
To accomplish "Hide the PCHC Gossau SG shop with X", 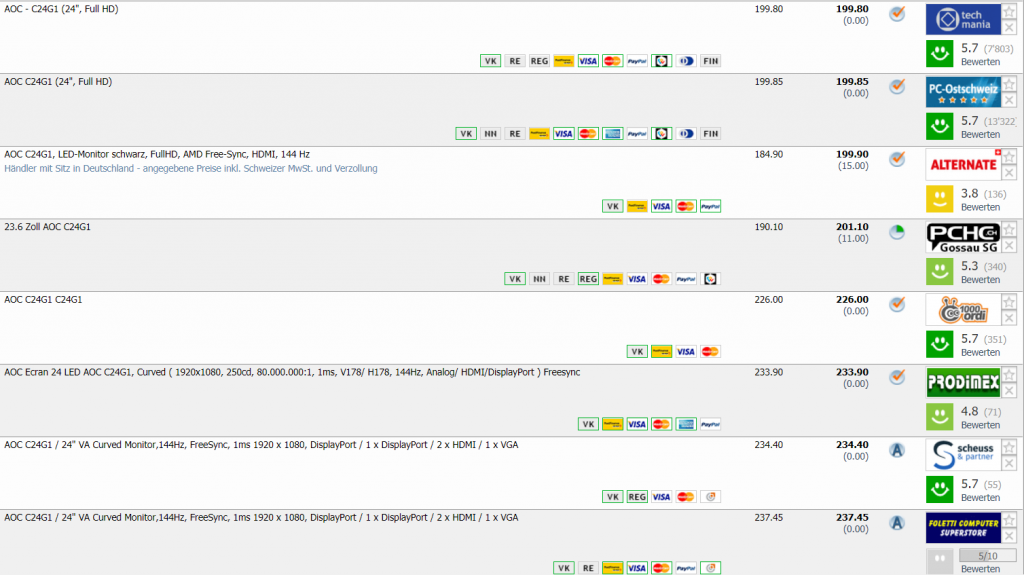I will (x=1010, y=246).
